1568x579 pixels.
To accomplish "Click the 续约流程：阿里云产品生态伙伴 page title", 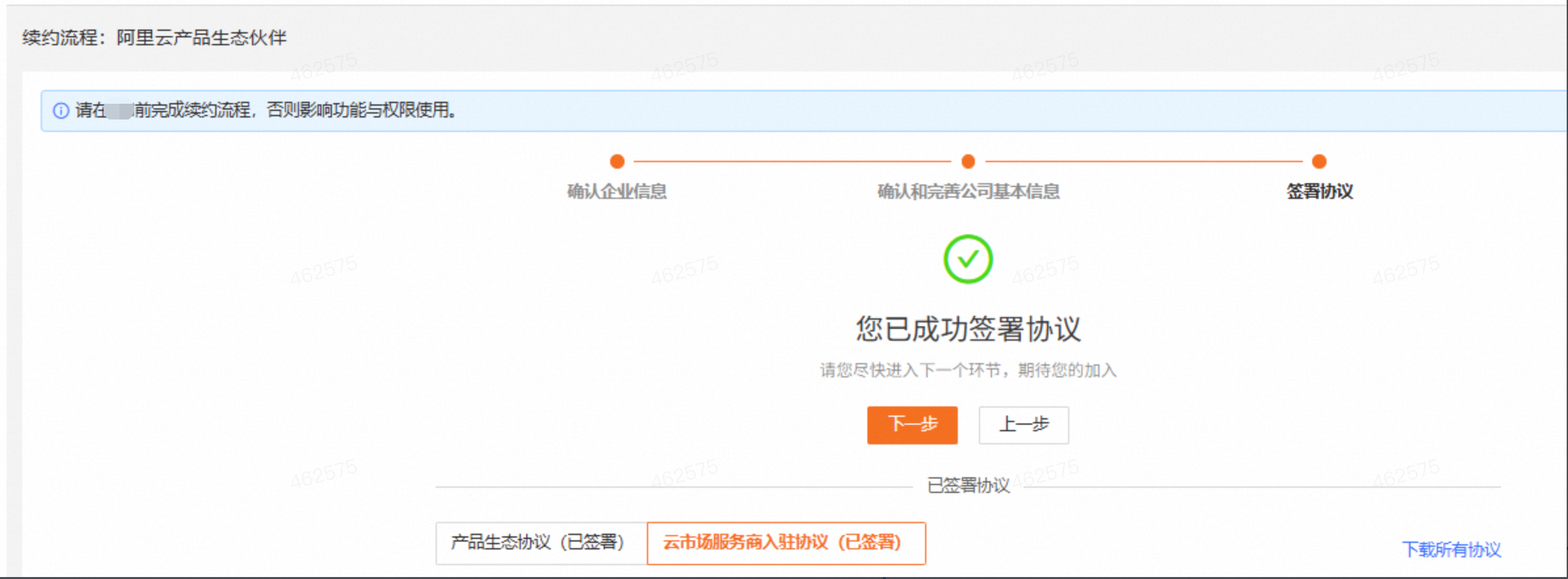I will [x=154, y=37].
